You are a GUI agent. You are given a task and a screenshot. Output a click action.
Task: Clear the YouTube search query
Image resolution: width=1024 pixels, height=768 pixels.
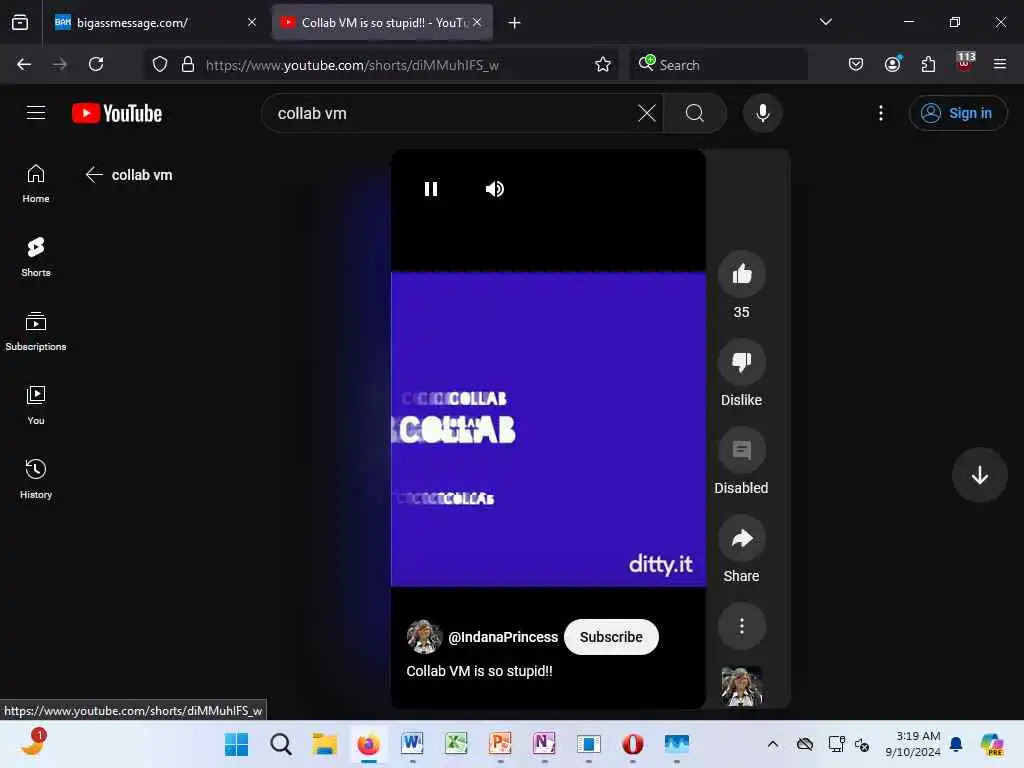(x=647, y=113)
